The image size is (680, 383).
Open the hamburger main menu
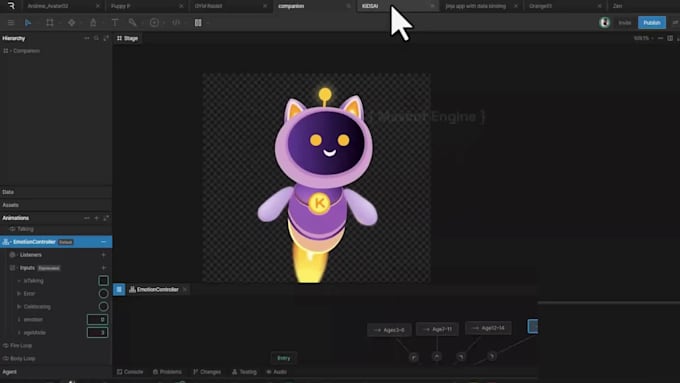coord(11,23)
